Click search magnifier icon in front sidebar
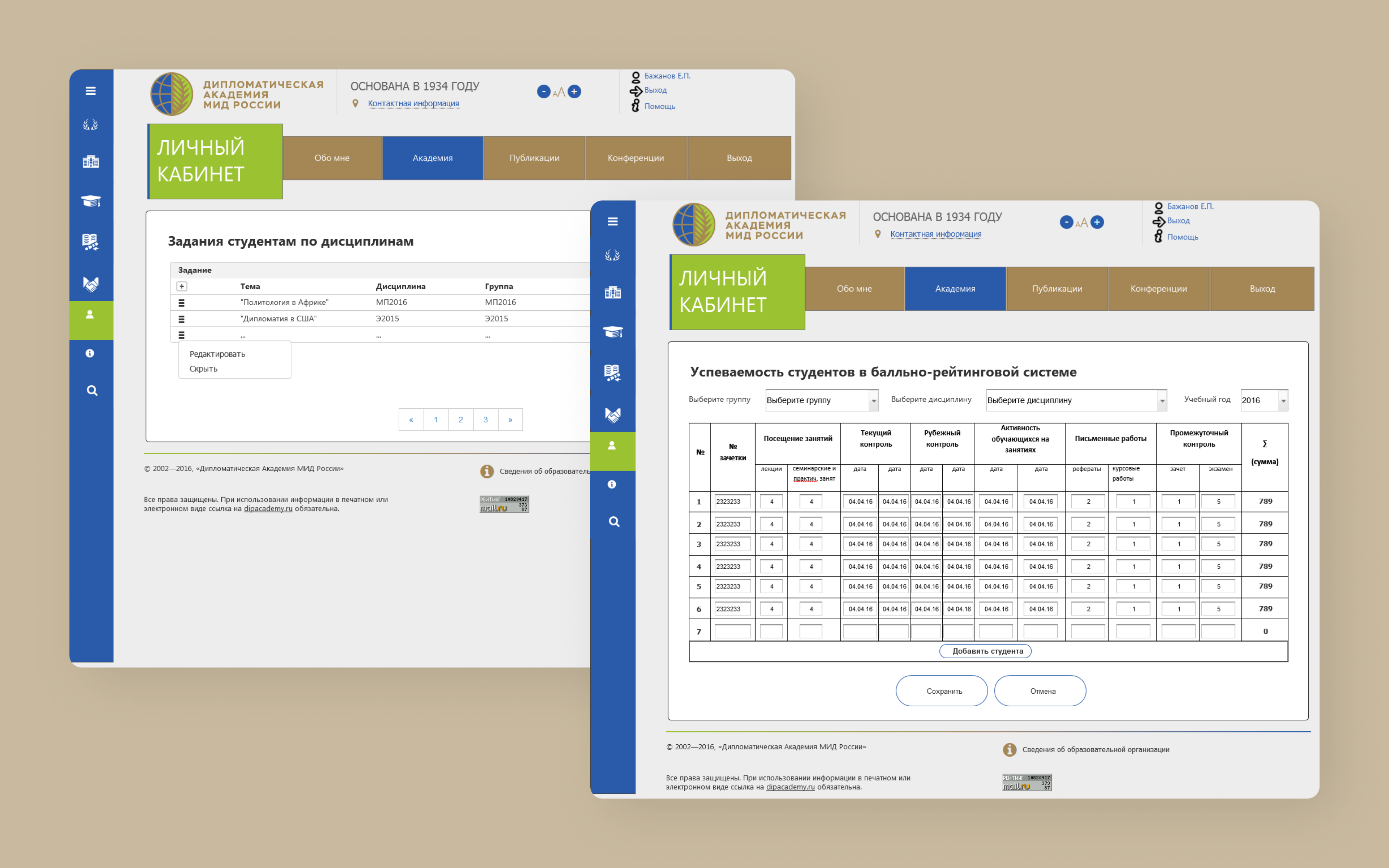Screen dimensions: 1389x868 (613, 522)
